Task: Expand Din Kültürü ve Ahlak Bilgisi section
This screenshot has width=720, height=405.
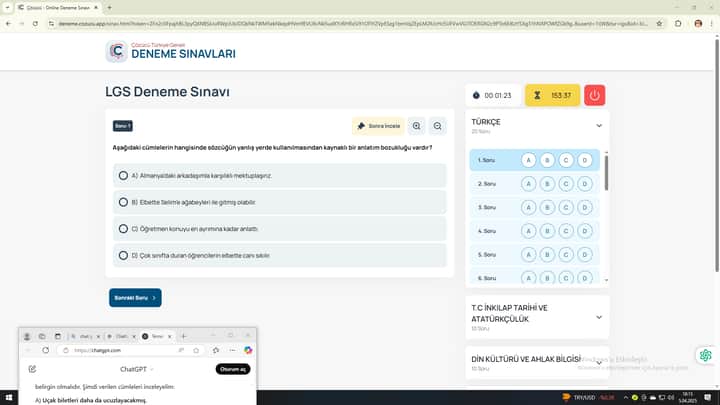Action: click(x=599, y=359)
